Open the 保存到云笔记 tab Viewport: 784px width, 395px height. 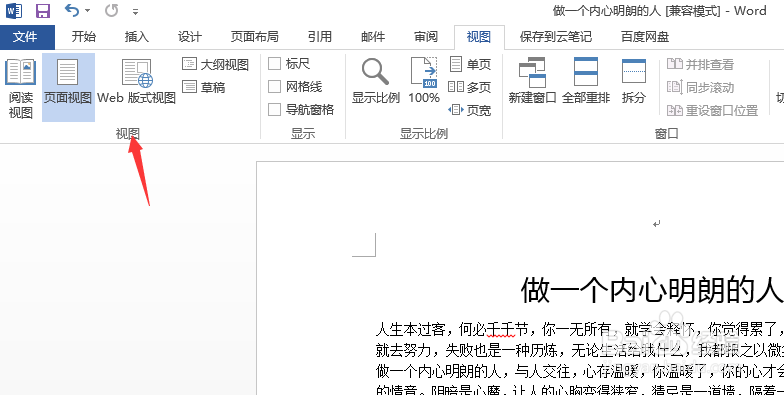pyautogui.click(x=556, y=37)
